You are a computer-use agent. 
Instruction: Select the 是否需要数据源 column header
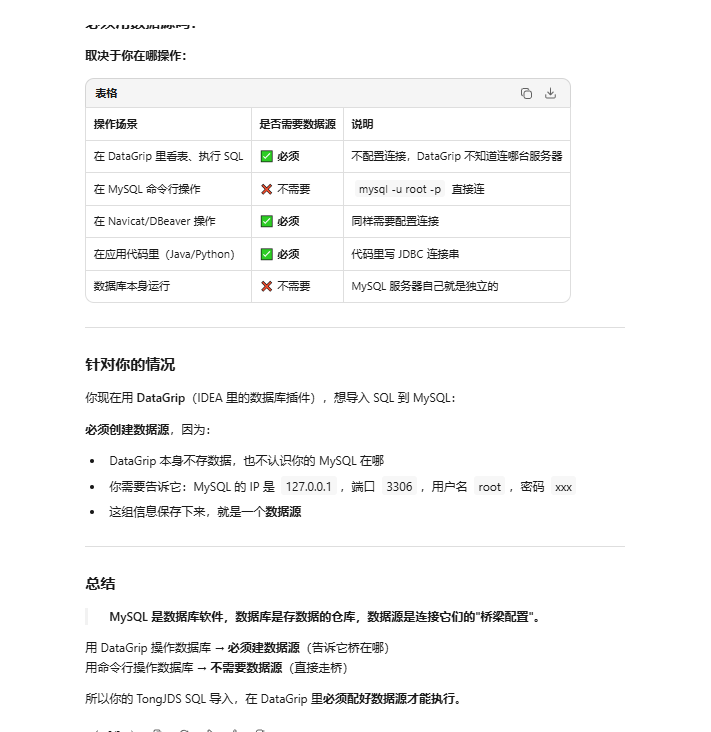[297, 124]
